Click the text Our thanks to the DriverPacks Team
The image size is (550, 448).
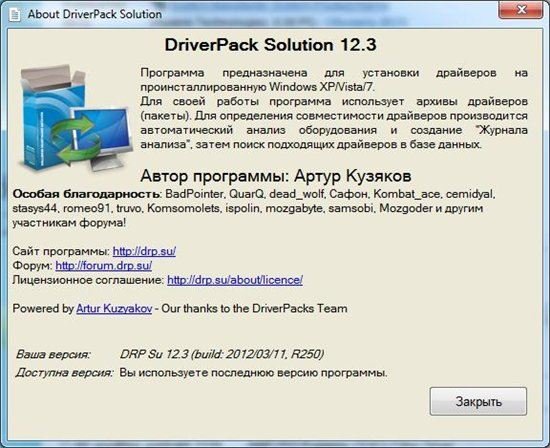(254, 308)
